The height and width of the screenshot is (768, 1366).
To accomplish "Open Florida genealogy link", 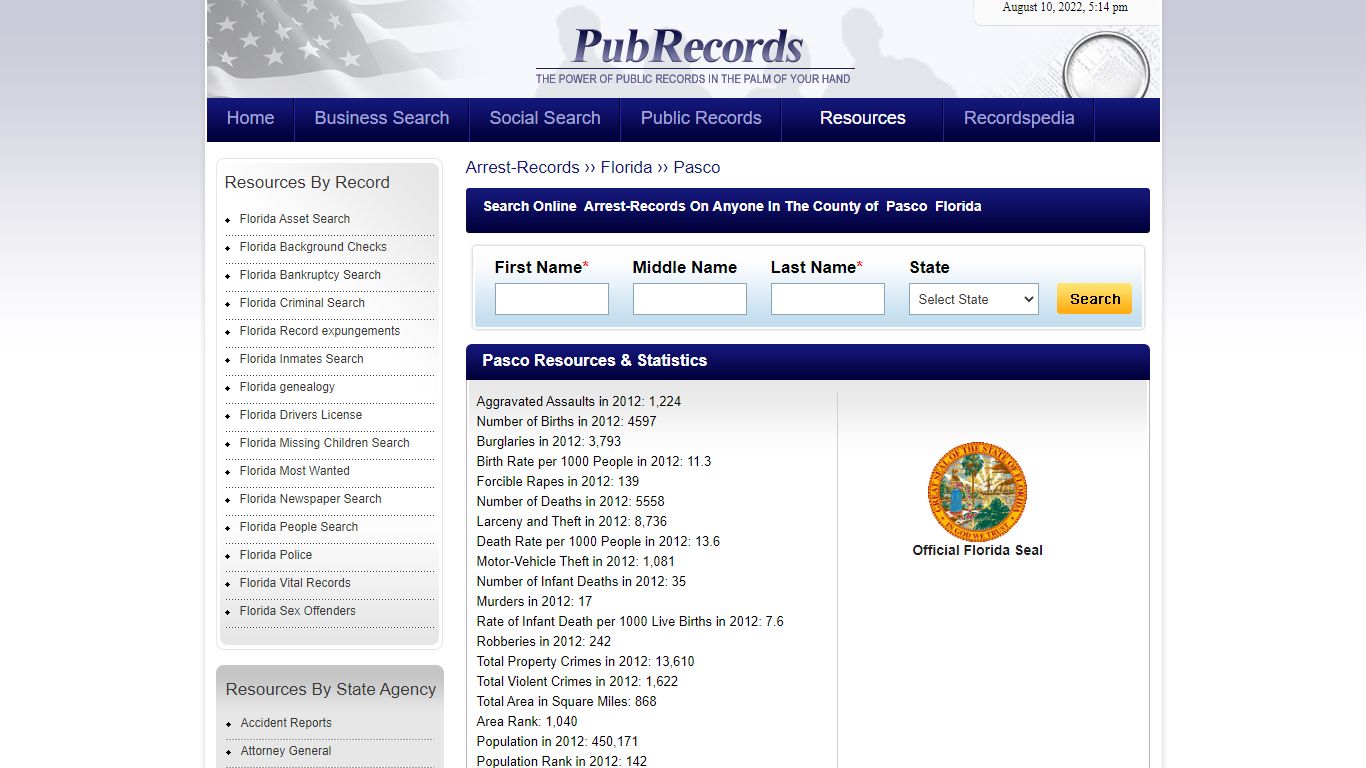I will click(287, 387).
